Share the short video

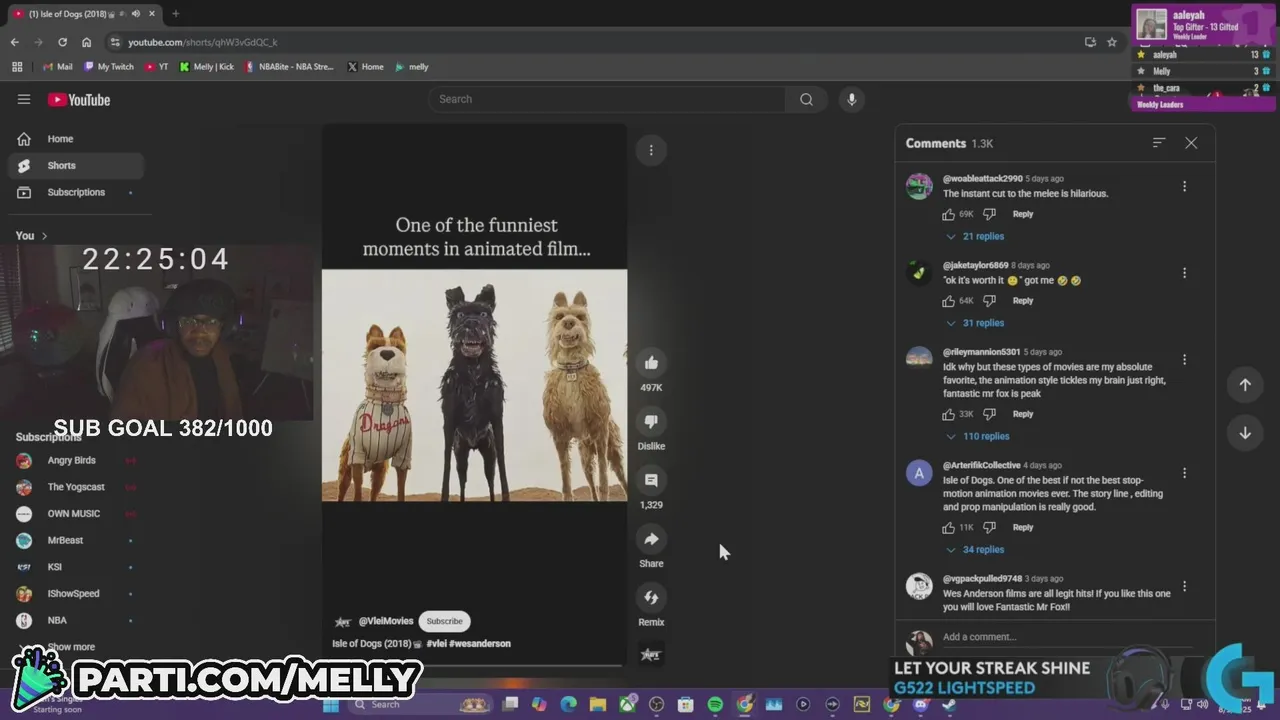651,540
